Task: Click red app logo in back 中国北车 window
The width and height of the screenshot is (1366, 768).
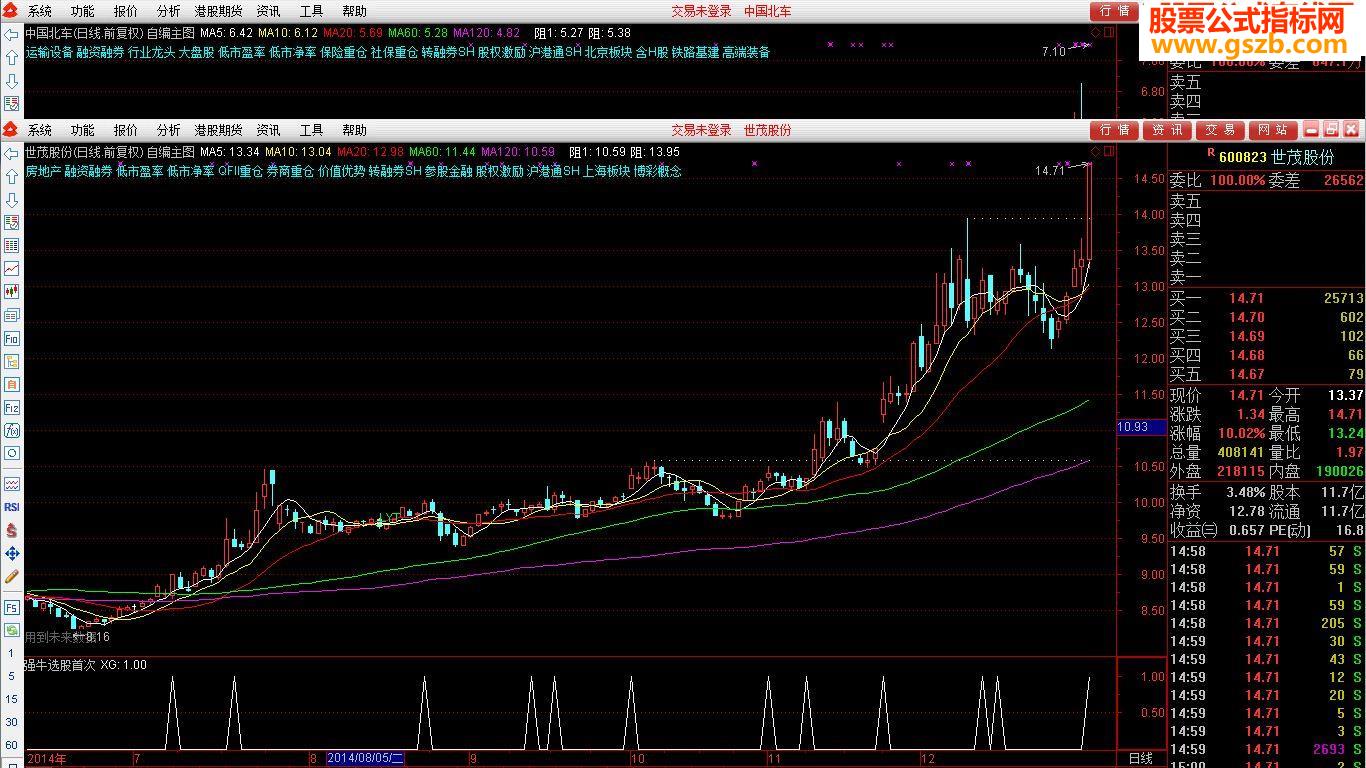Action: [10, 11]
